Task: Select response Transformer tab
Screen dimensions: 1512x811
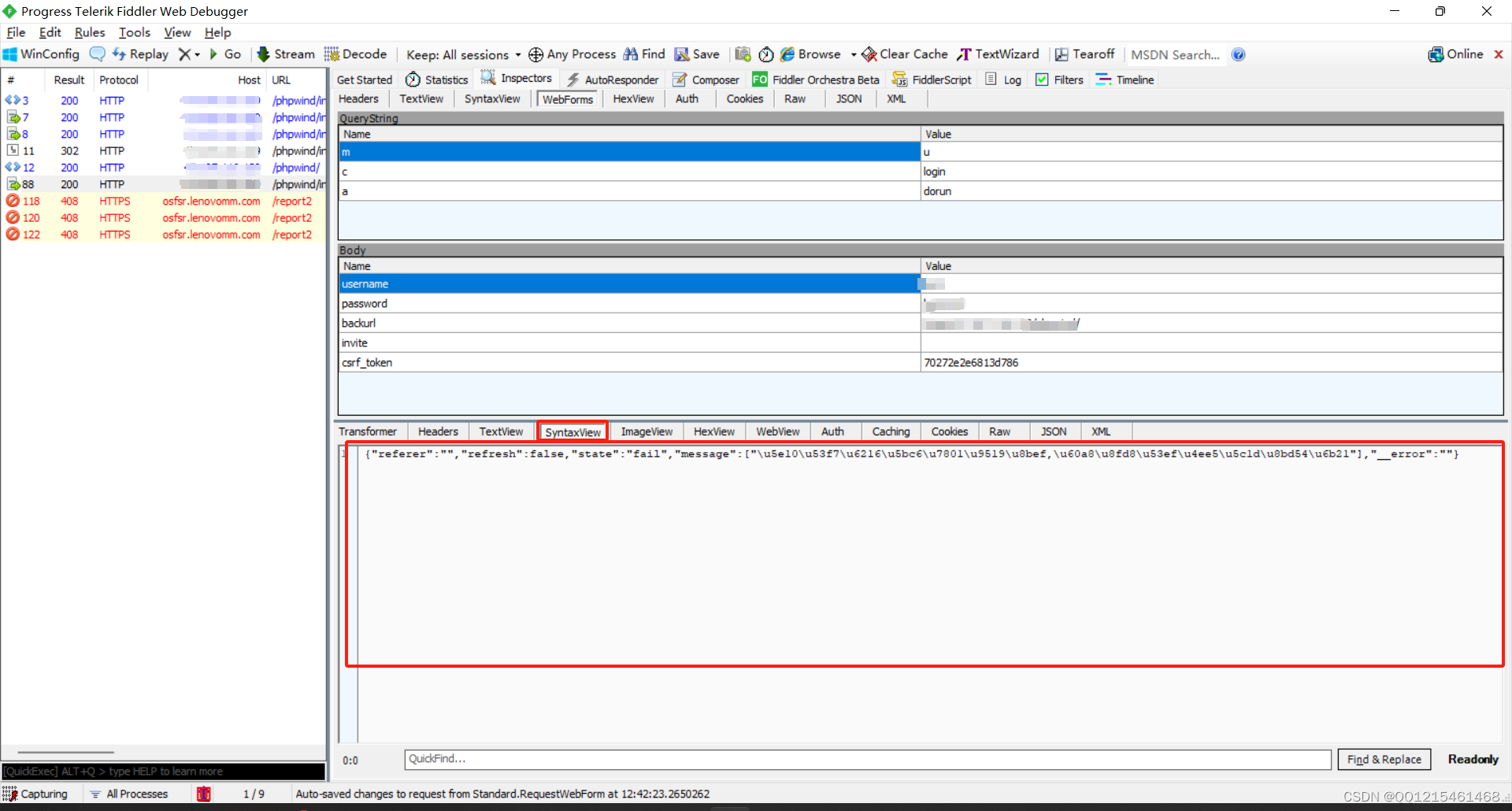Action: (368, 431)
